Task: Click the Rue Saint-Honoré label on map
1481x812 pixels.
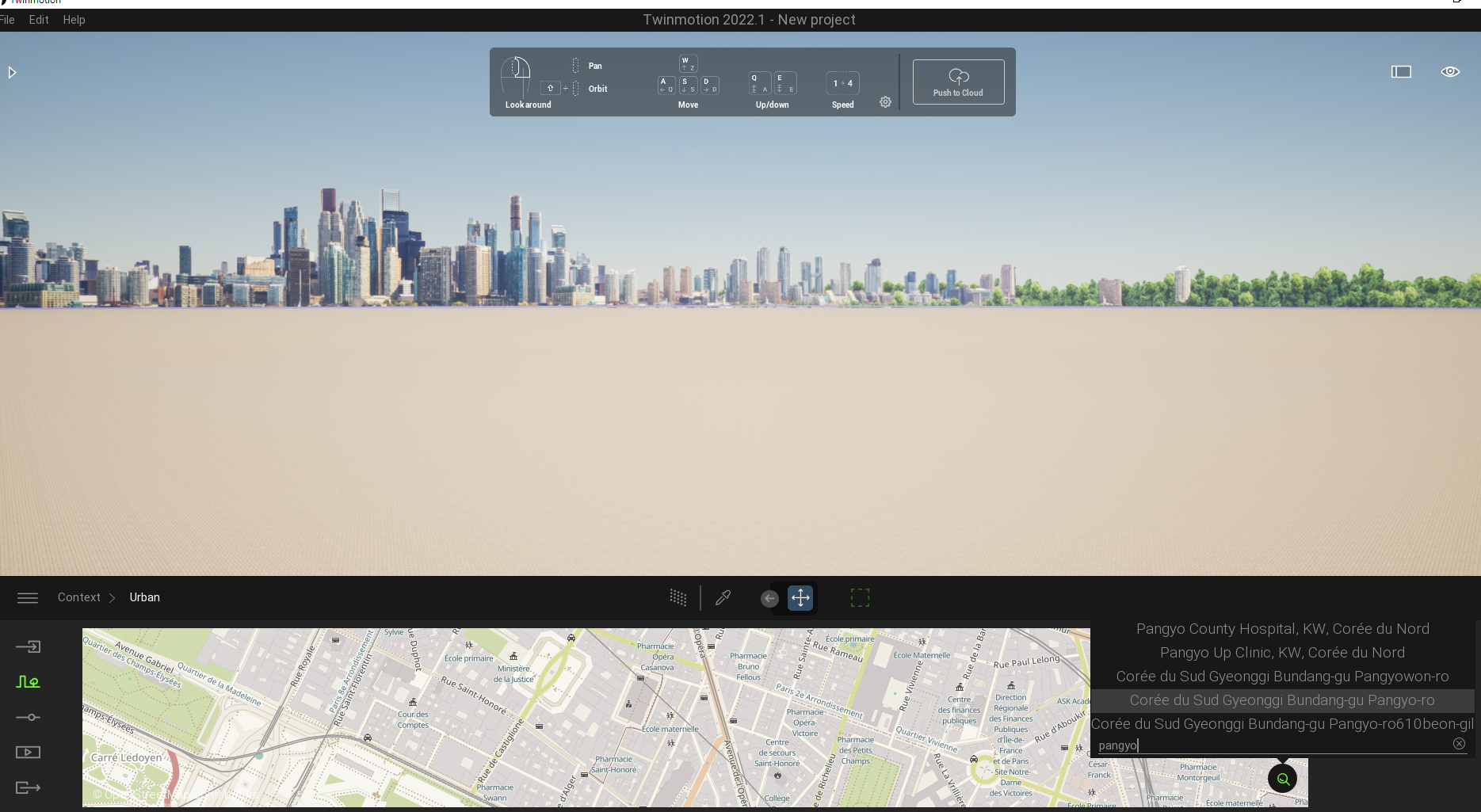Action: pos(473,696)
